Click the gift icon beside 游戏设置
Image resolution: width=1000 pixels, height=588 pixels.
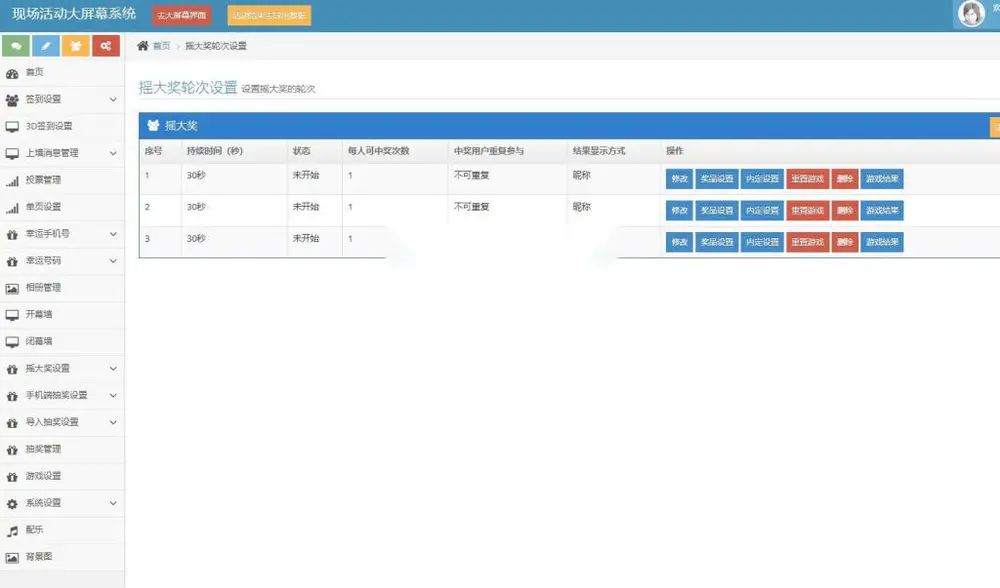pyautogui.click(x=12, y=476)
